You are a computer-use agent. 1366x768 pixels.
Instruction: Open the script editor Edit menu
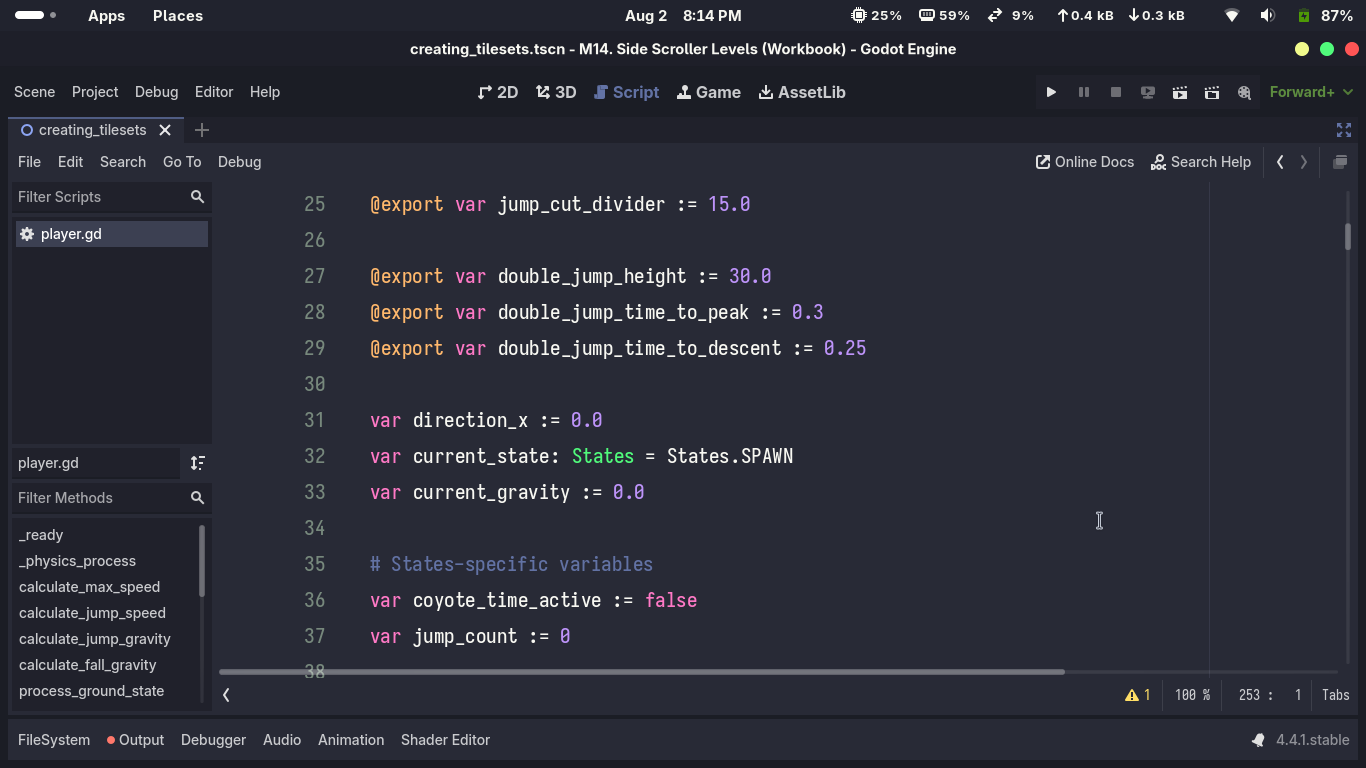click(70, 162)
